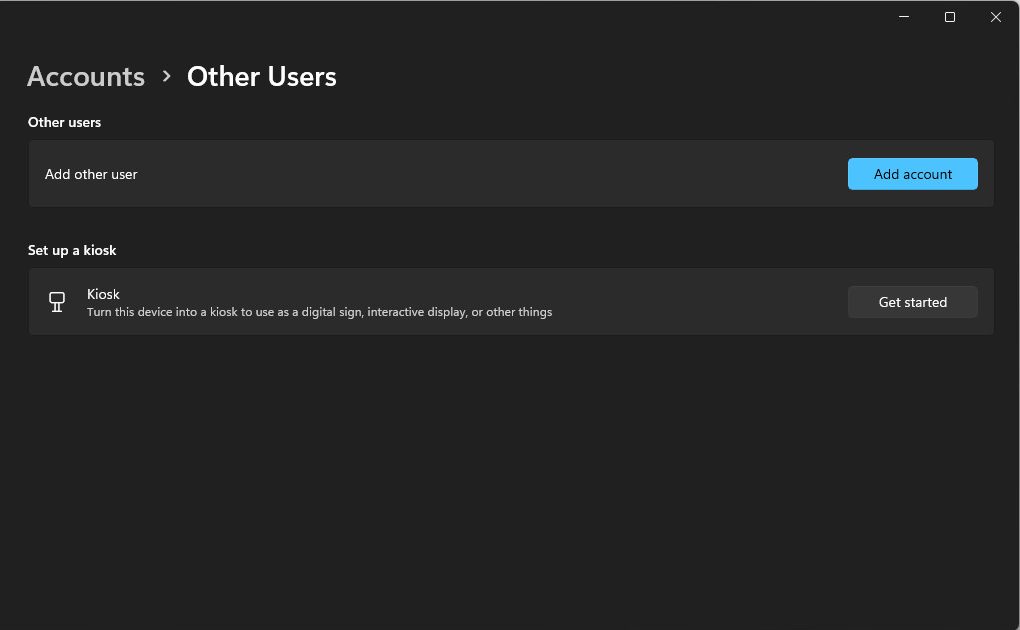
Task: Start kiosk setup with Get started
Action: click(912, 302)
